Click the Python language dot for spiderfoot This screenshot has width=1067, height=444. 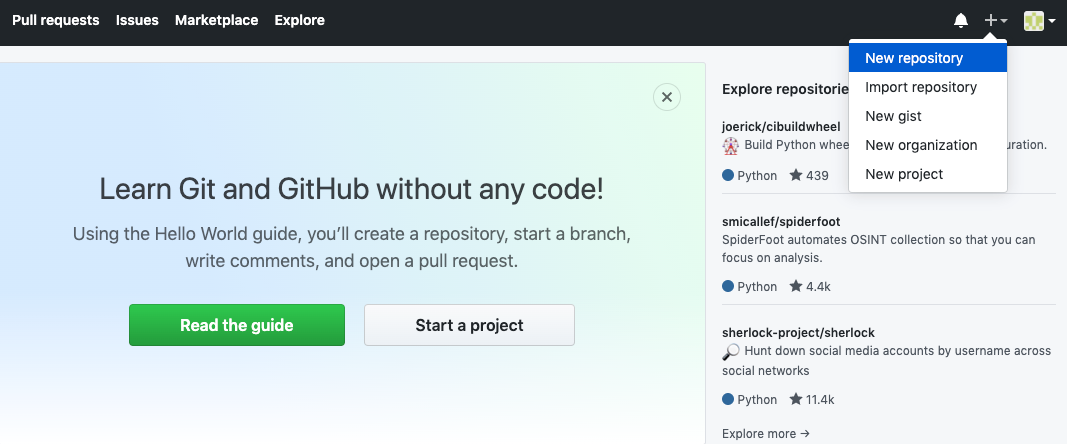(x=727, y=286)
